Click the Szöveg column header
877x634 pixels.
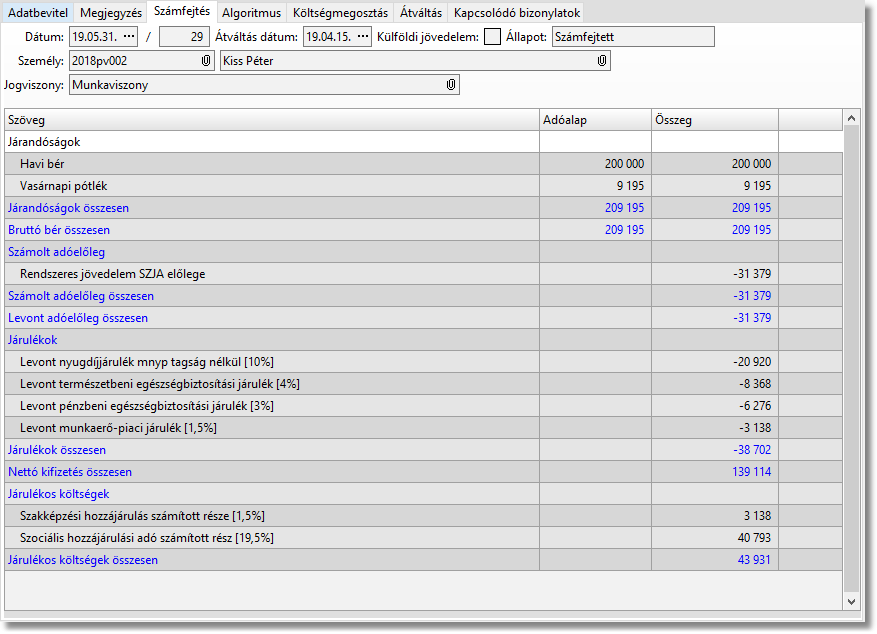click(270, 120)
